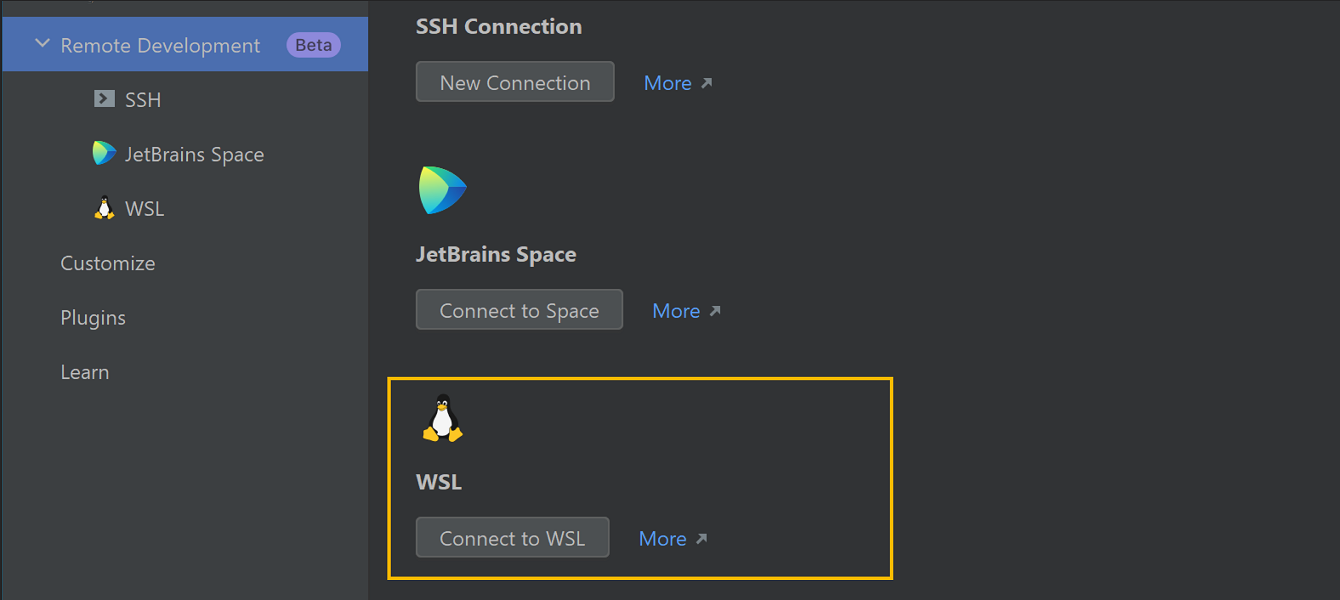This screenshot has width=1340, height=600.
Task: Open the Customize section
Action: [108, 263]
